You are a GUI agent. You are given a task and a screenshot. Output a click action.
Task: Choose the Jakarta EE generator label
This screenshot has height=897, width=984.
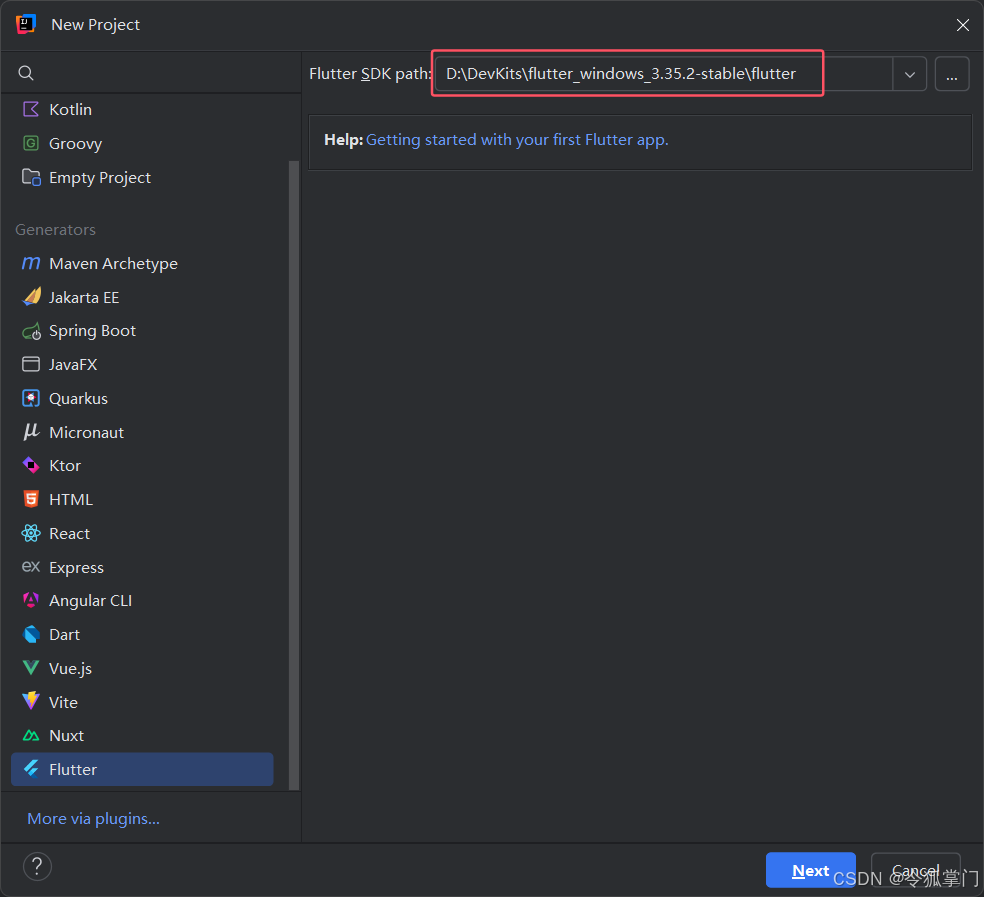coord(84,297)
